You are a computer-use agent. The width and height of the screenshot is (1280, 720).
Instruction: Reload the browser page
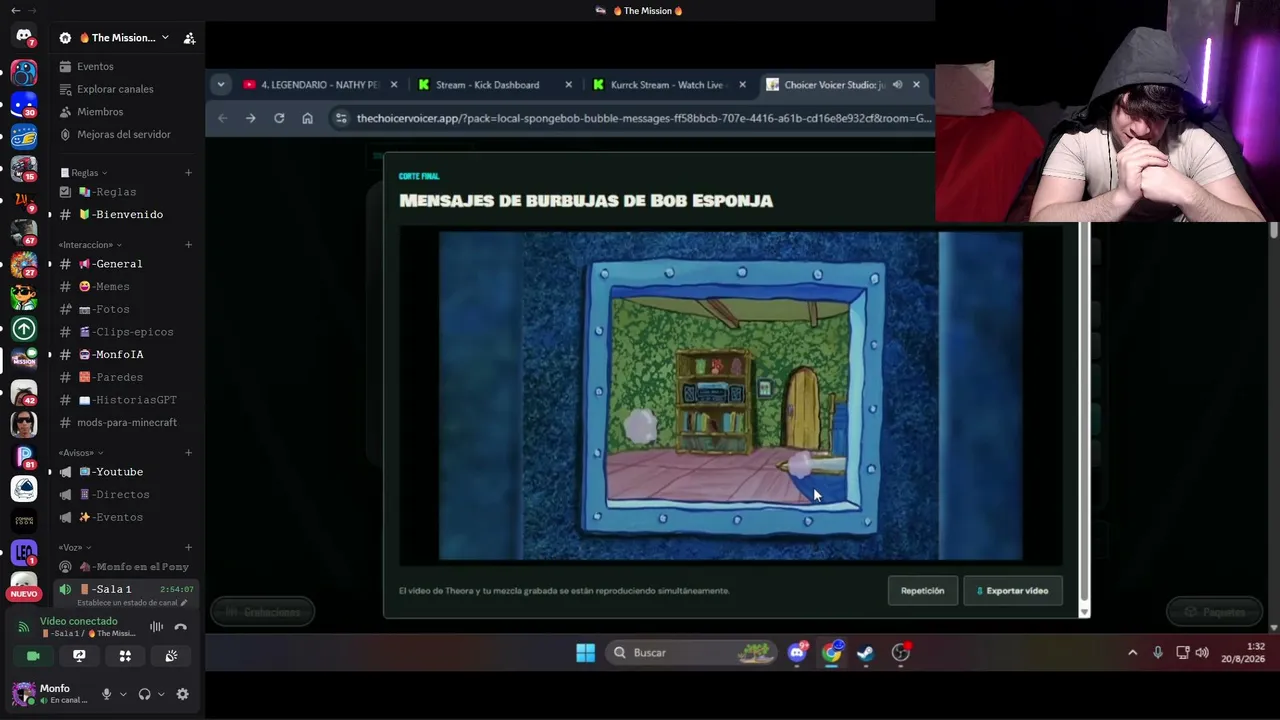point(279,118)
